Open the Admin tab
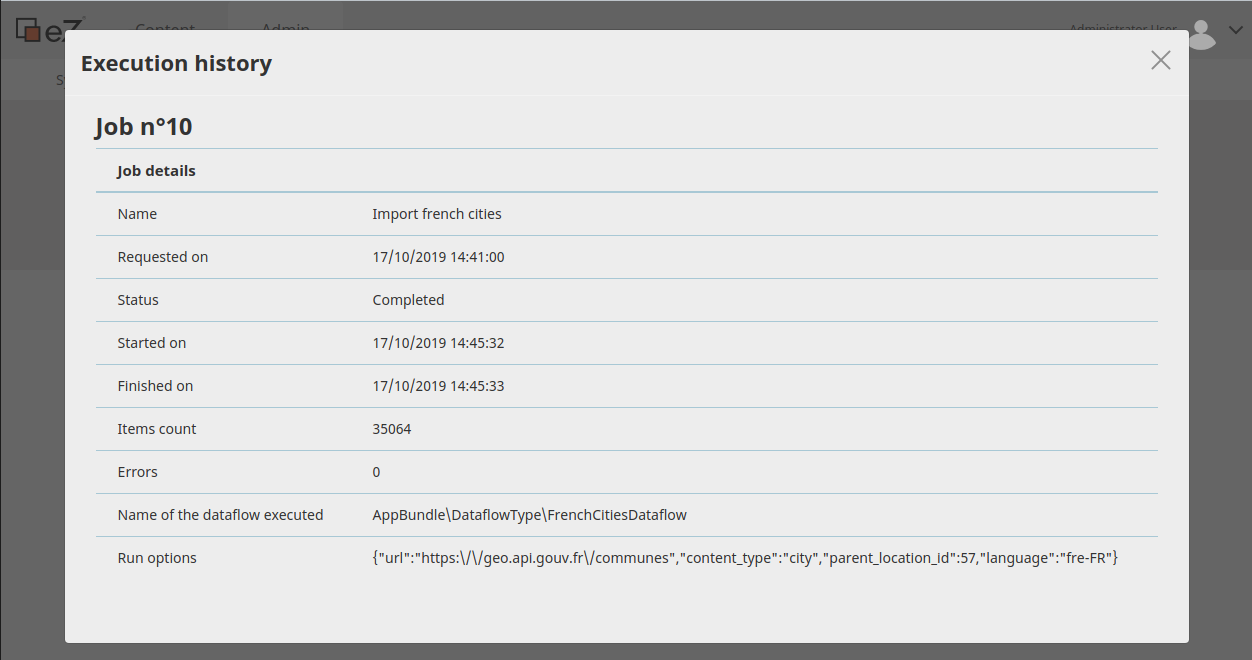 (x=285, y=22)
